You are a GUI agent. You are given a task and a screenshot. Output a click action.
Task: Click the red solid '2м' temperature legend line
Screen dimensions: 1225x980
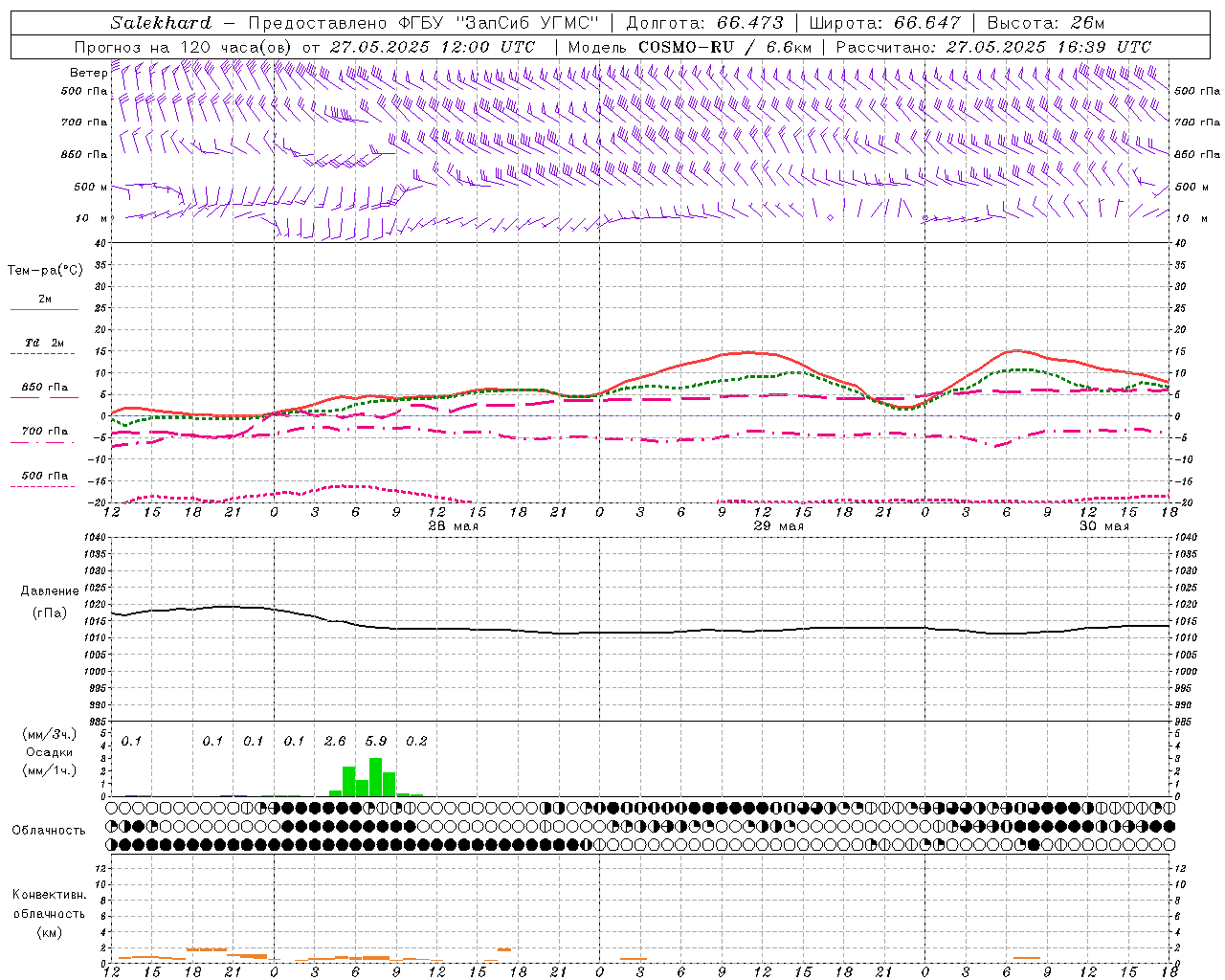point(45,309)
